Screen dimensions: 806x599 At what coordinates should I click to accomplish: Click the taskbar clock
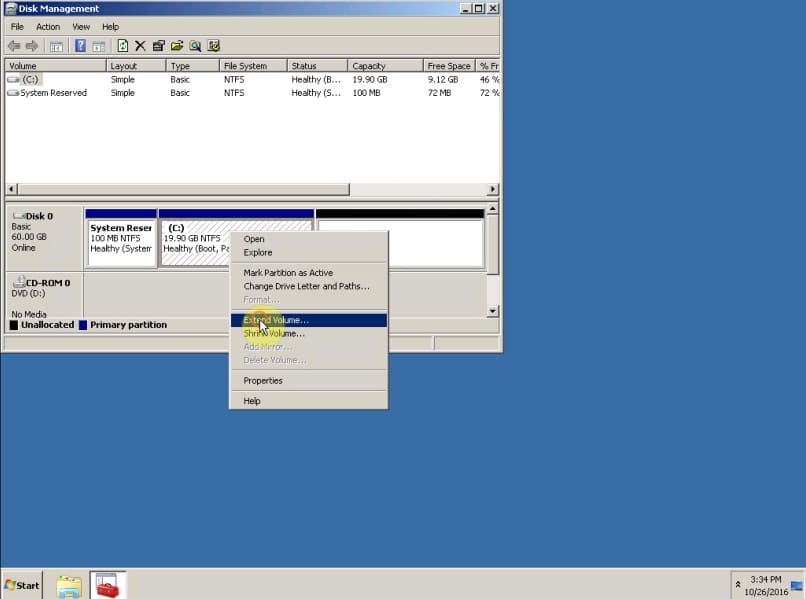click(764, 585)
